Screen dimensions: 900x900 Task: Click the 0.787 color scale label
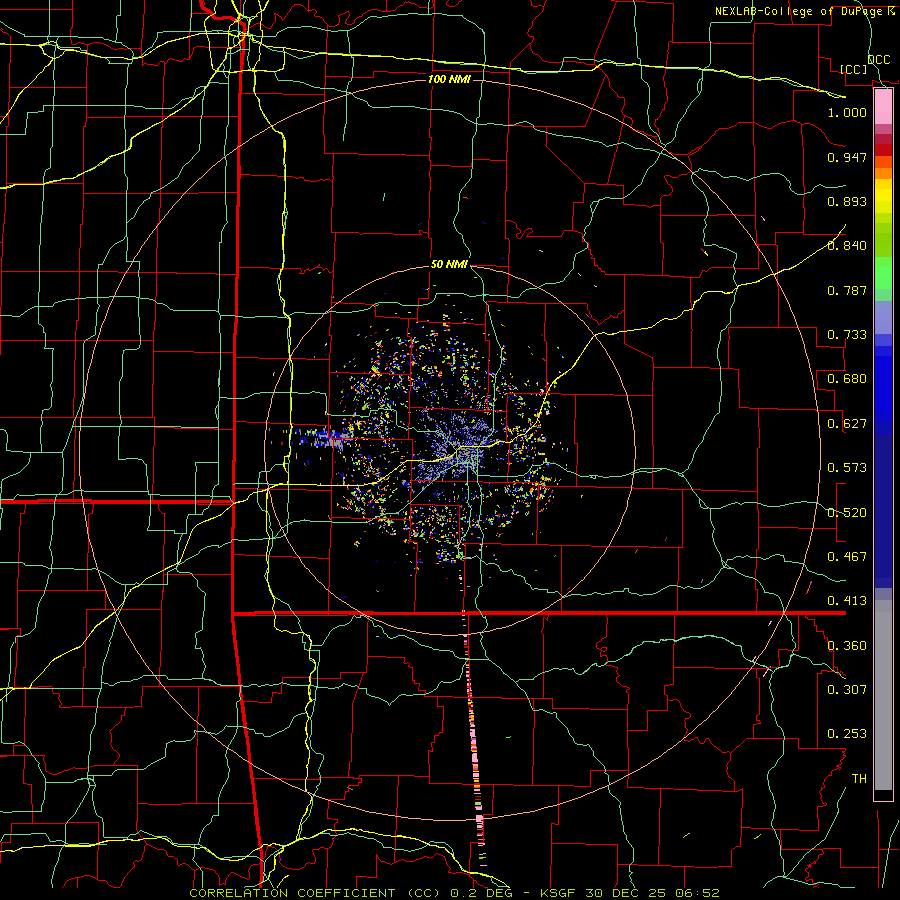[847, 290]
